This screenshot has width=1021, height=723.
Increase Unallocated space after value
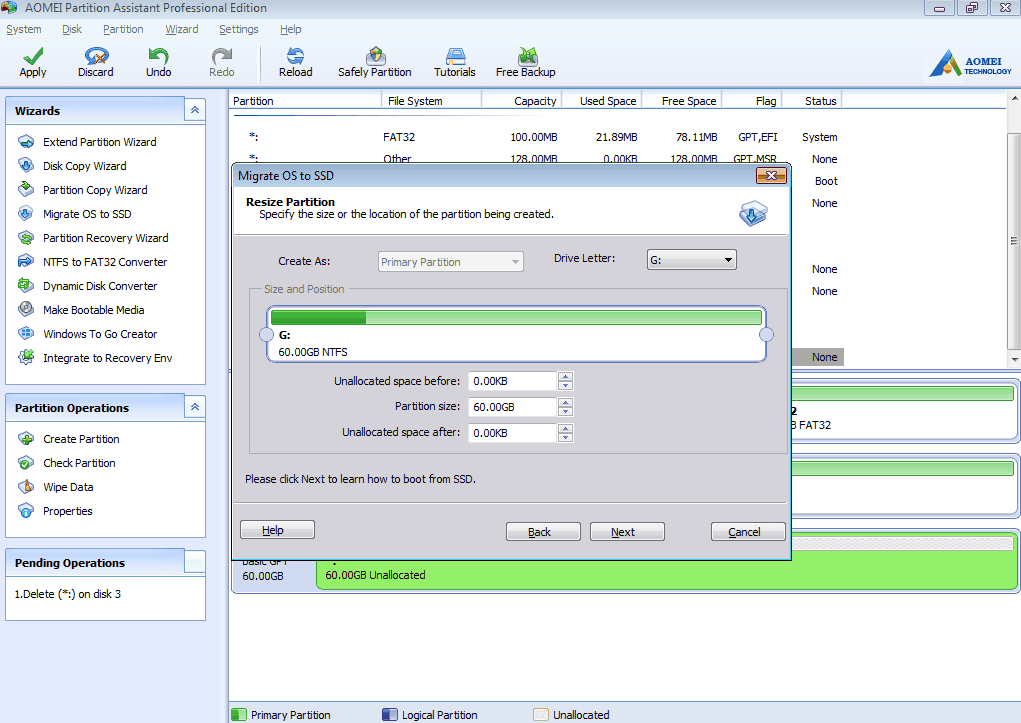(x=566, y=429)
